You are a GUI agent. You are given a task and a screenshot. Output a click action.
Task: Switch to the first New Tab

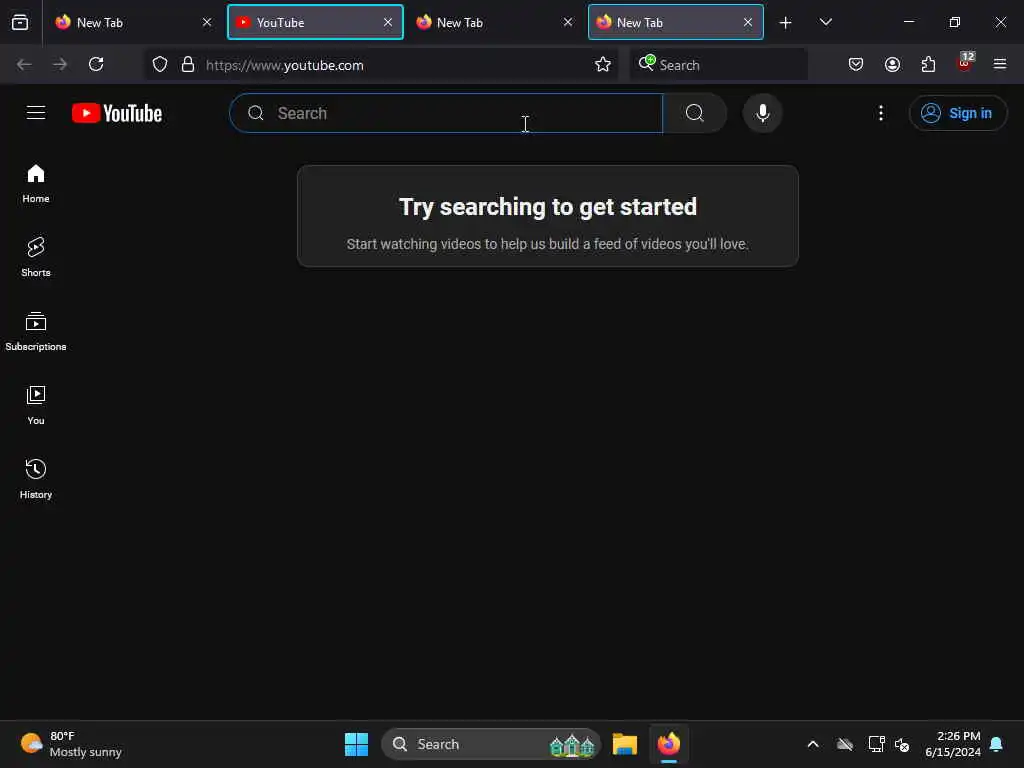(134, 22)
